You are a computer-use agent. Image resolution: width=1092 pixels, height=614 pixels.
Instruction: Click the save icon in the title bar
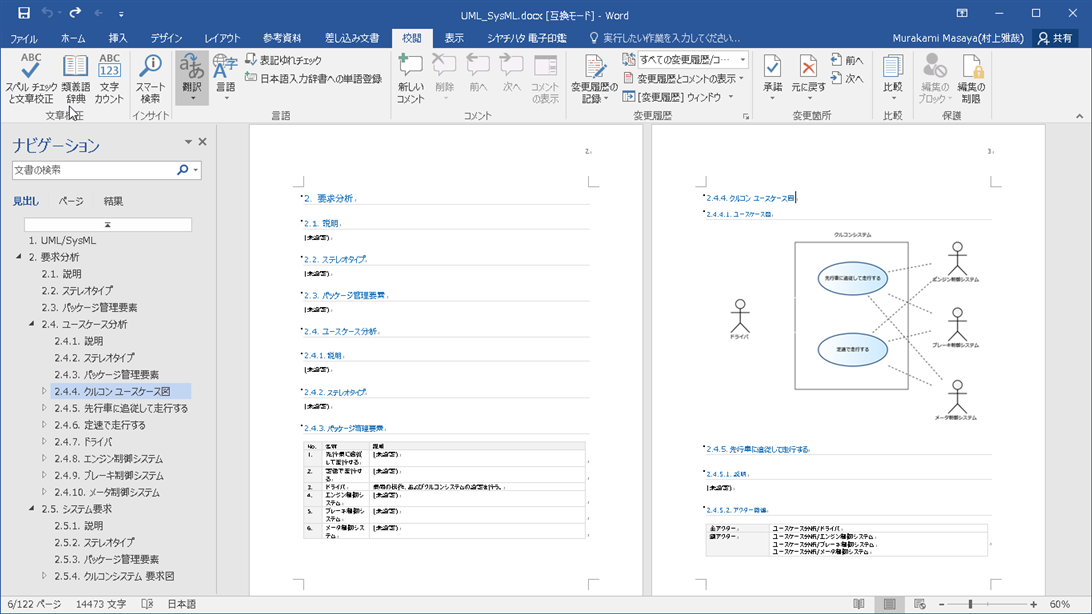tap(22, 13)
